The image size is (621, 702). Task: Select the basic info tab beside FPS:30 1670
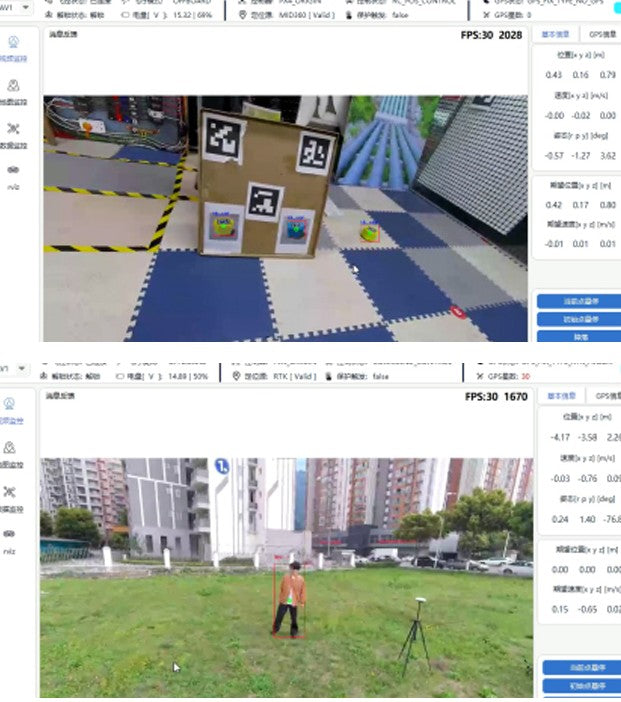[x=561, y=396]
